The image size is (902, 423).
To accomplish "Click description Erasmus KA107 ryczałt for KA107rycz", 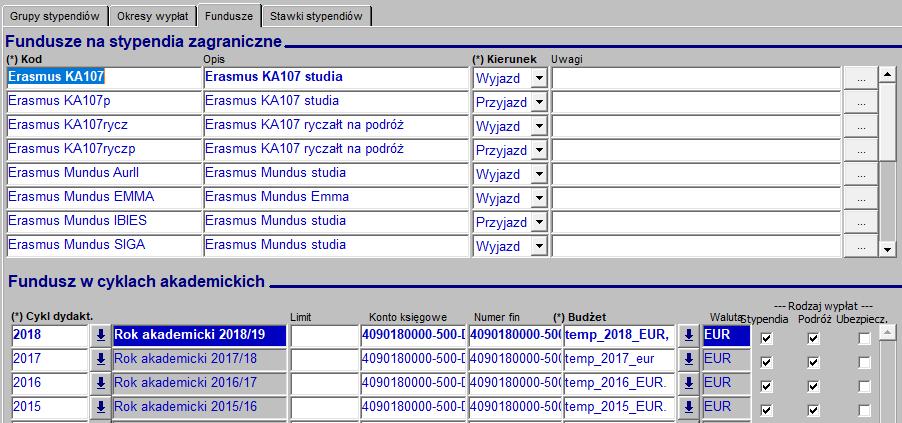I will [337, 126].
